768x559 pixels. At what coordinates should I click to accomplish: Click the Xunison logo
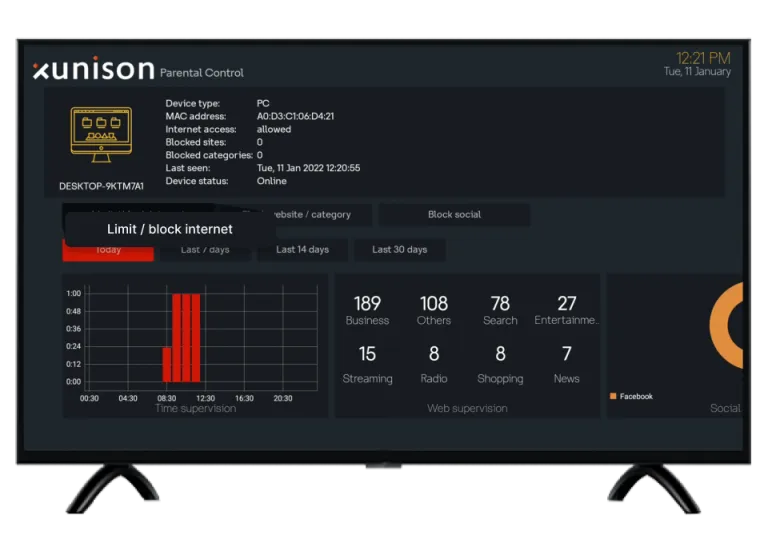(x=94, y=69)
